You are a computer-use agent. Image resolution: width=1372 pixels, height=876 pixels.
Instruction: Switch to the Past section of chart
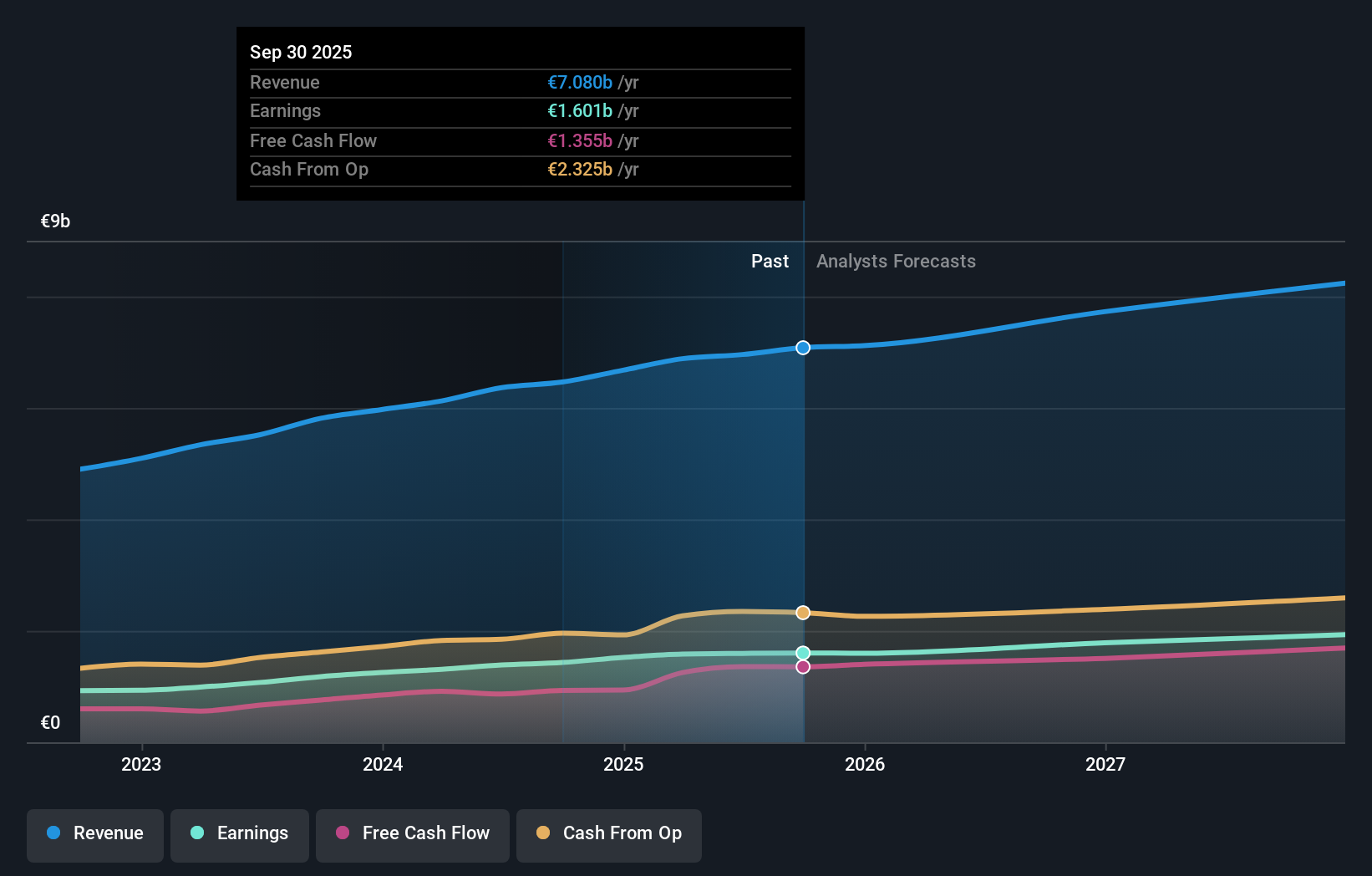click(x=770, y=261)
